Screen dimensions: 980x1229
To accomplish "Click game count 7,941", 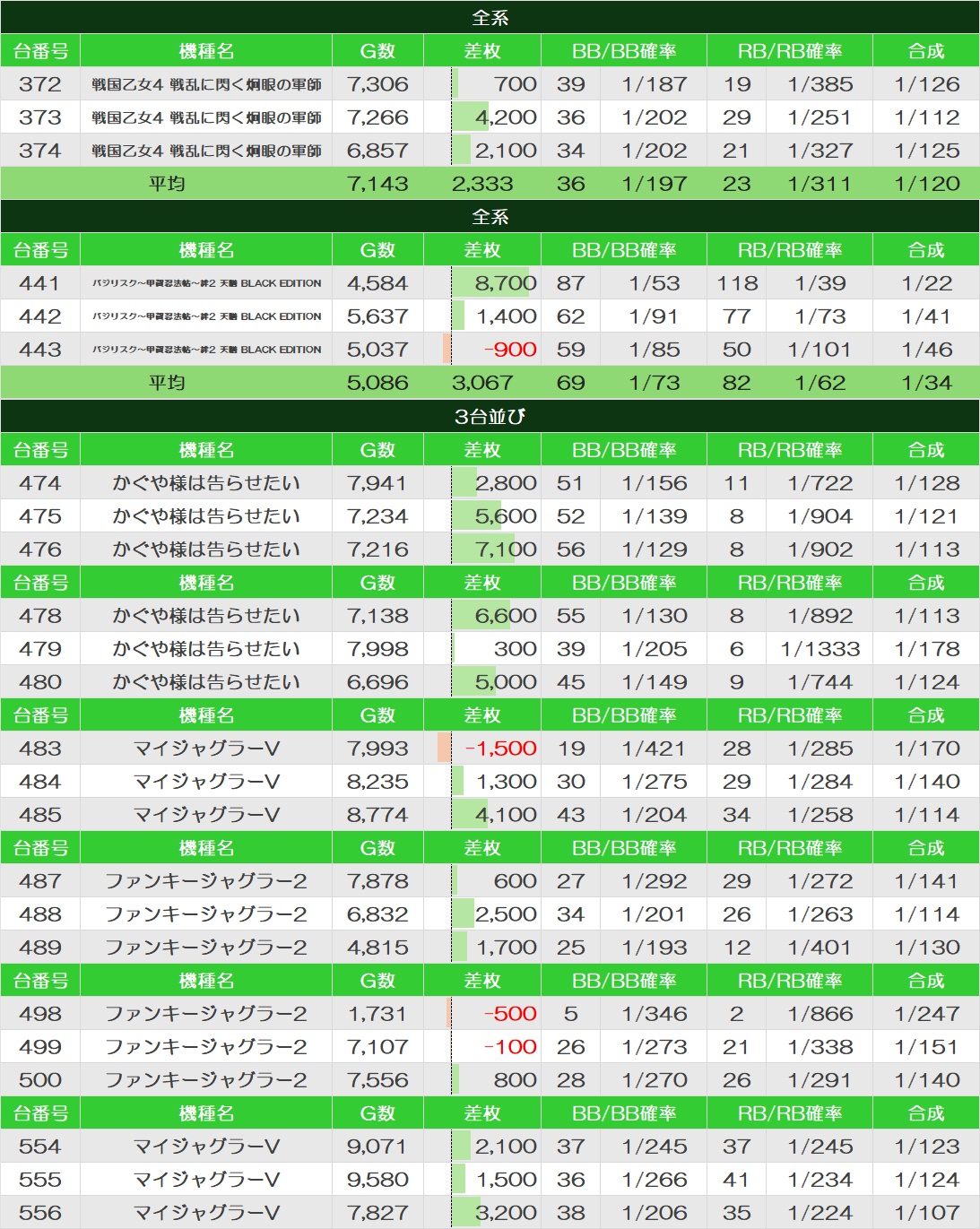I will point(377,483).
